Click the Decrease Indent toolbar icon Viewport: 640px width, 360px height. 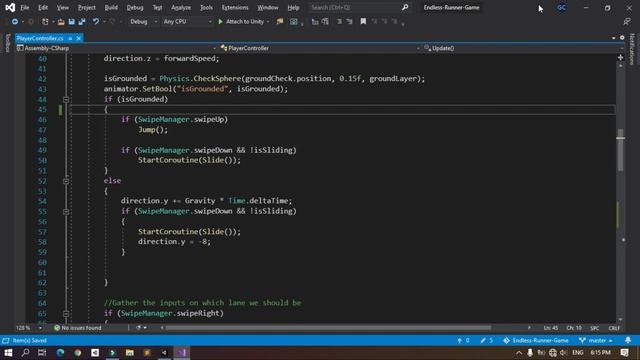coord(339,22)
